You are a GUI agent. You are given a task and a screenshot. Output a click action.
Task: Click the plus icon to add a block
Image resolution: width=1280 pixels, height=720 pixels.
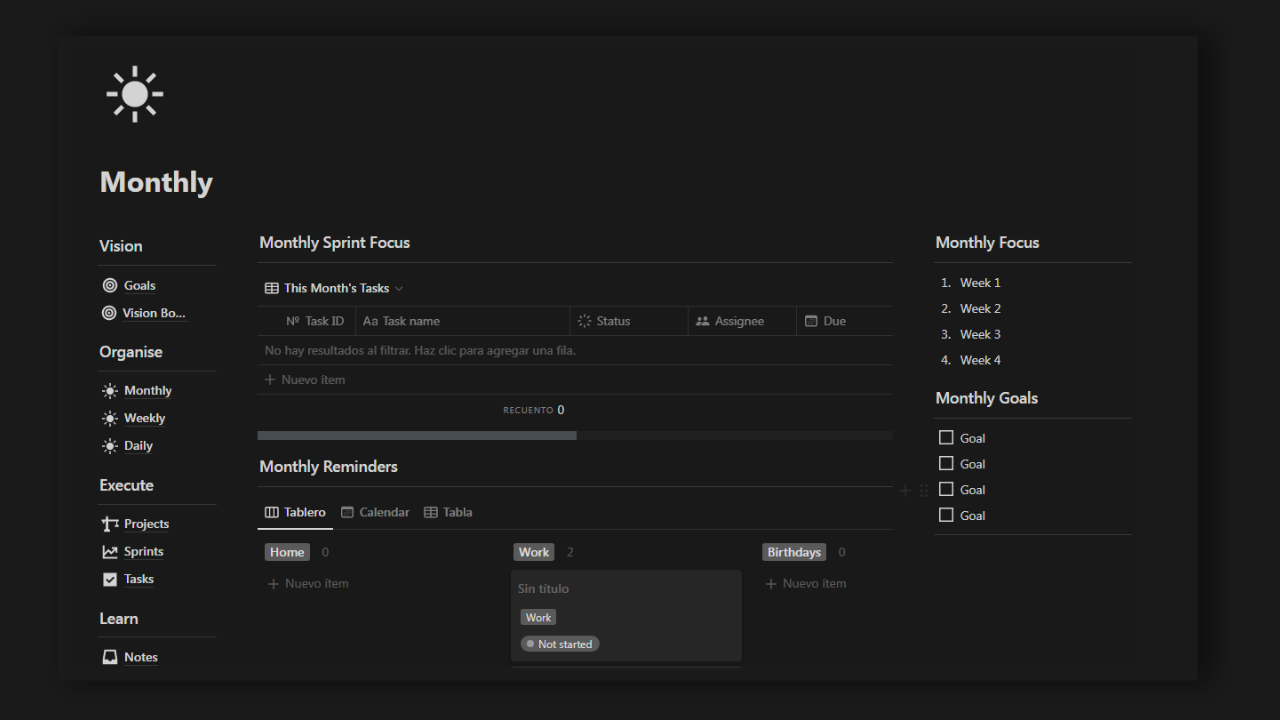tap(905, 491)
